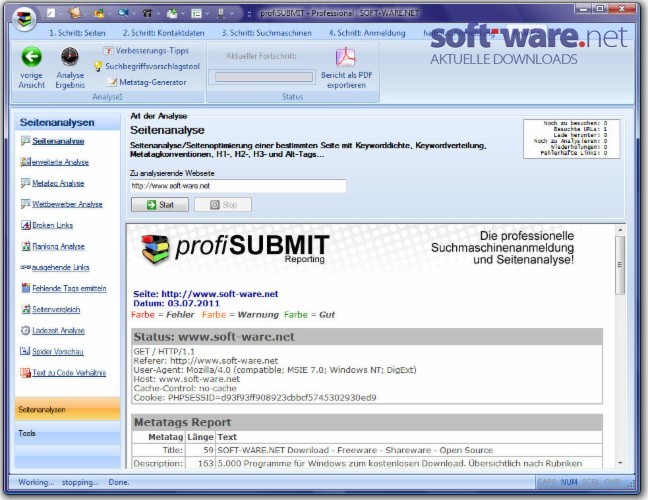Click the soft-ware.net AKTUELLE DOWNLOADS logo
Image resolution: width=648 pixels, height=500 pixels.
(528, 45)
